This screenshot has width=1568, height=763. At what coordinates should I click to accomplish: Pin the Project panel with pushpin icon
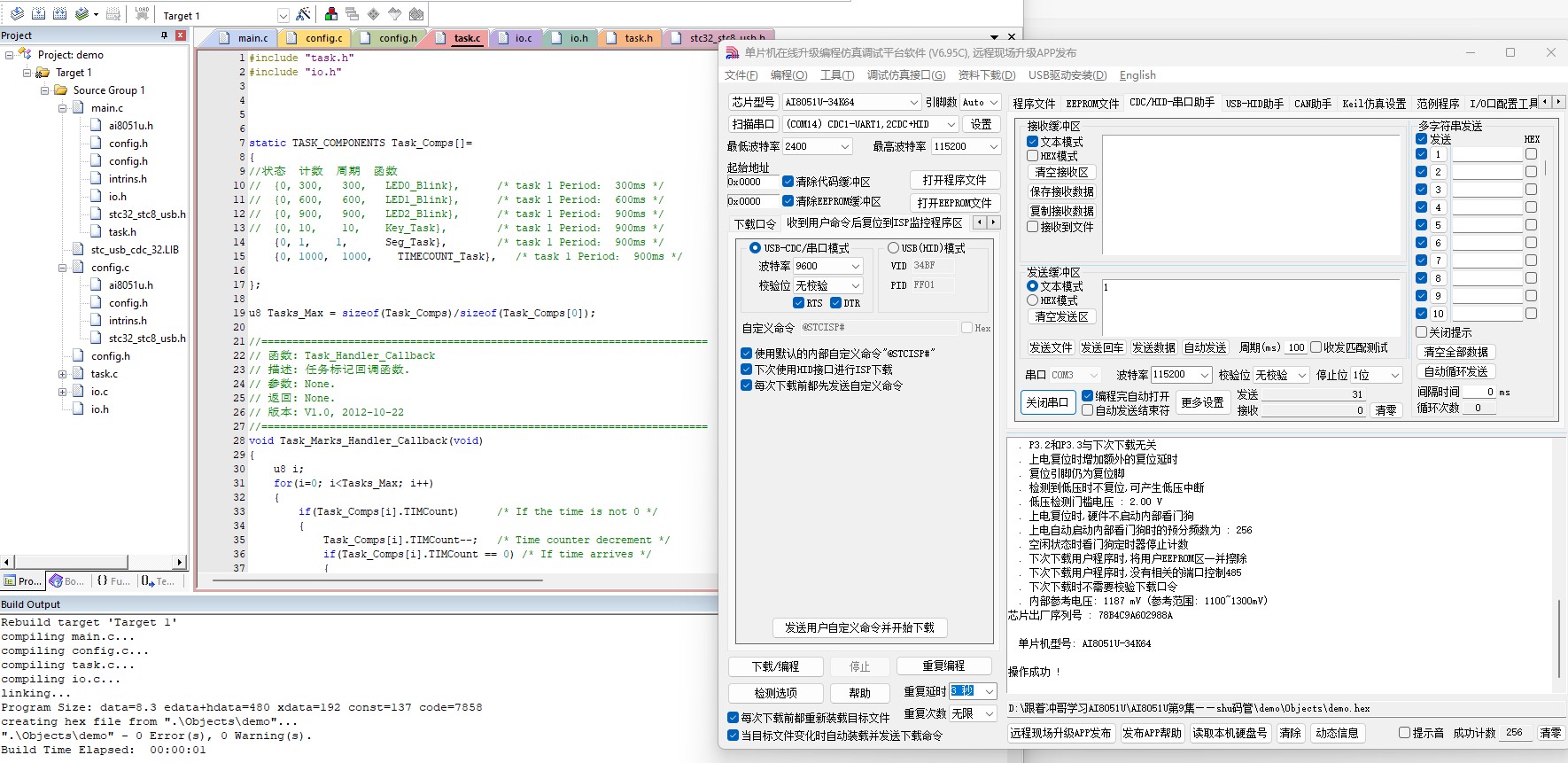coord(164,35)
